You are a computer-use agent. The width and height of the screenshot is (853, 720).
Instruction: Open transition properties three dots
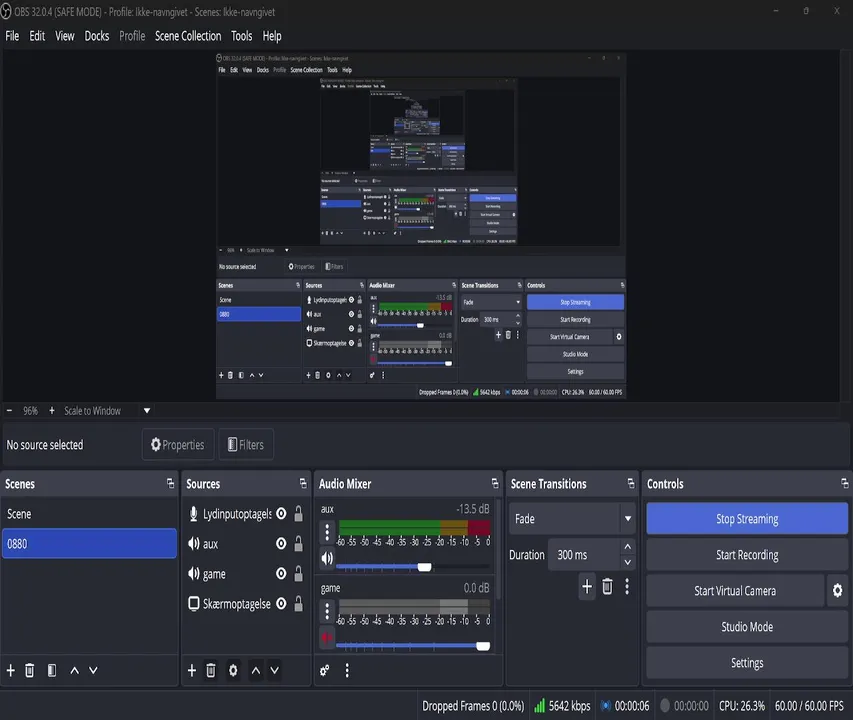[627, 586]
